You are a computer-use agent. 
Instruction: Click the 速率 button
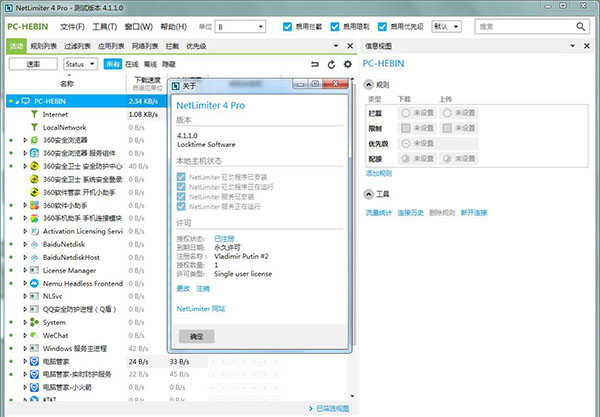pos(33,64)
